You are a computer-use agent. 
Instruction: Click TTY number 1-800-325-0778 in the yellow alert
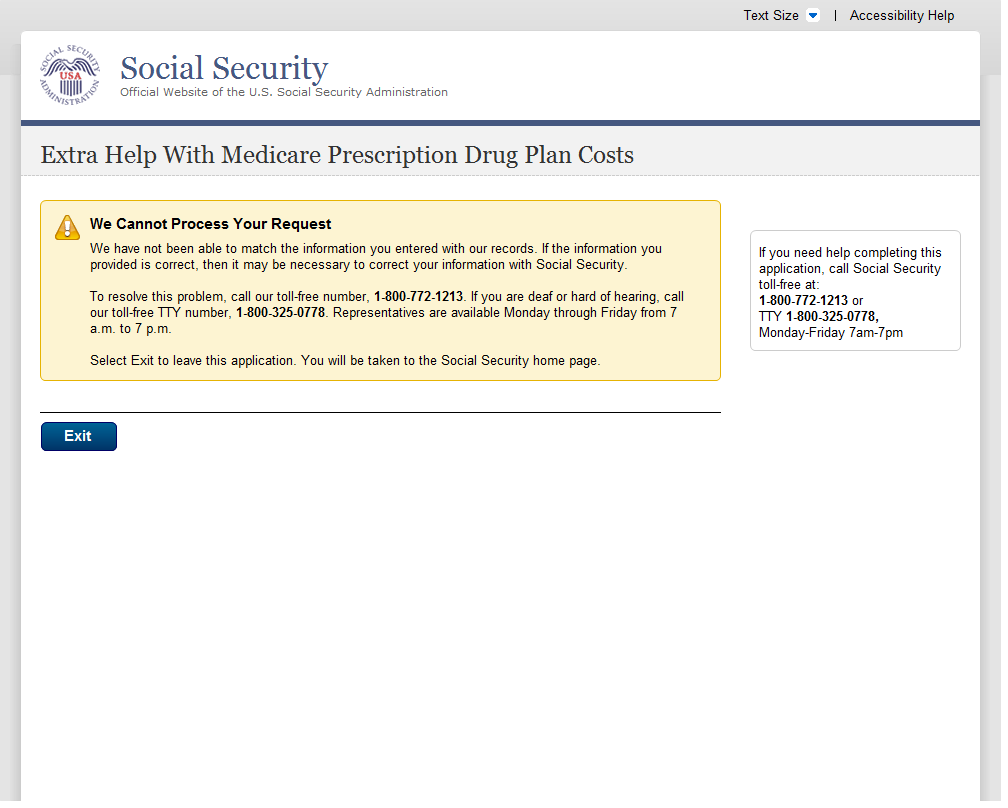[280, 313]
